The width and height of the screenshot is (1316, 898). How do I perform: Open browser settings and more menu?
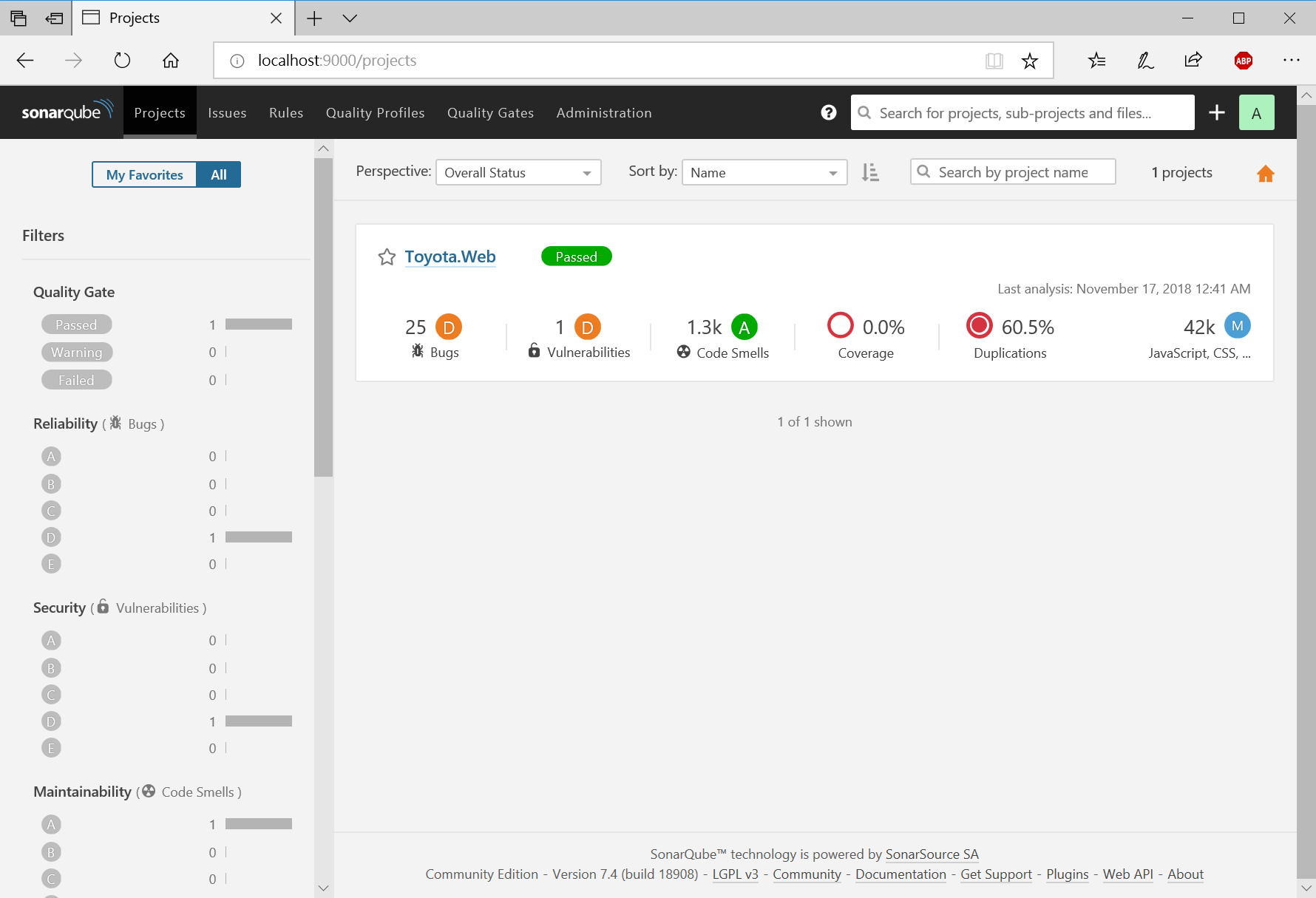point(1292,60)
